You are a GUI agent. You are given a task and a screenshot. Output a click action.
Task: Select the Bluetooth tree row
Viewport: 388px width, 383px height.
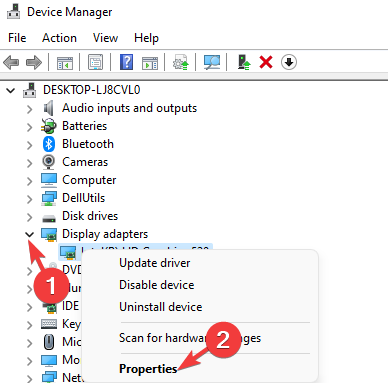pos(88,144)
